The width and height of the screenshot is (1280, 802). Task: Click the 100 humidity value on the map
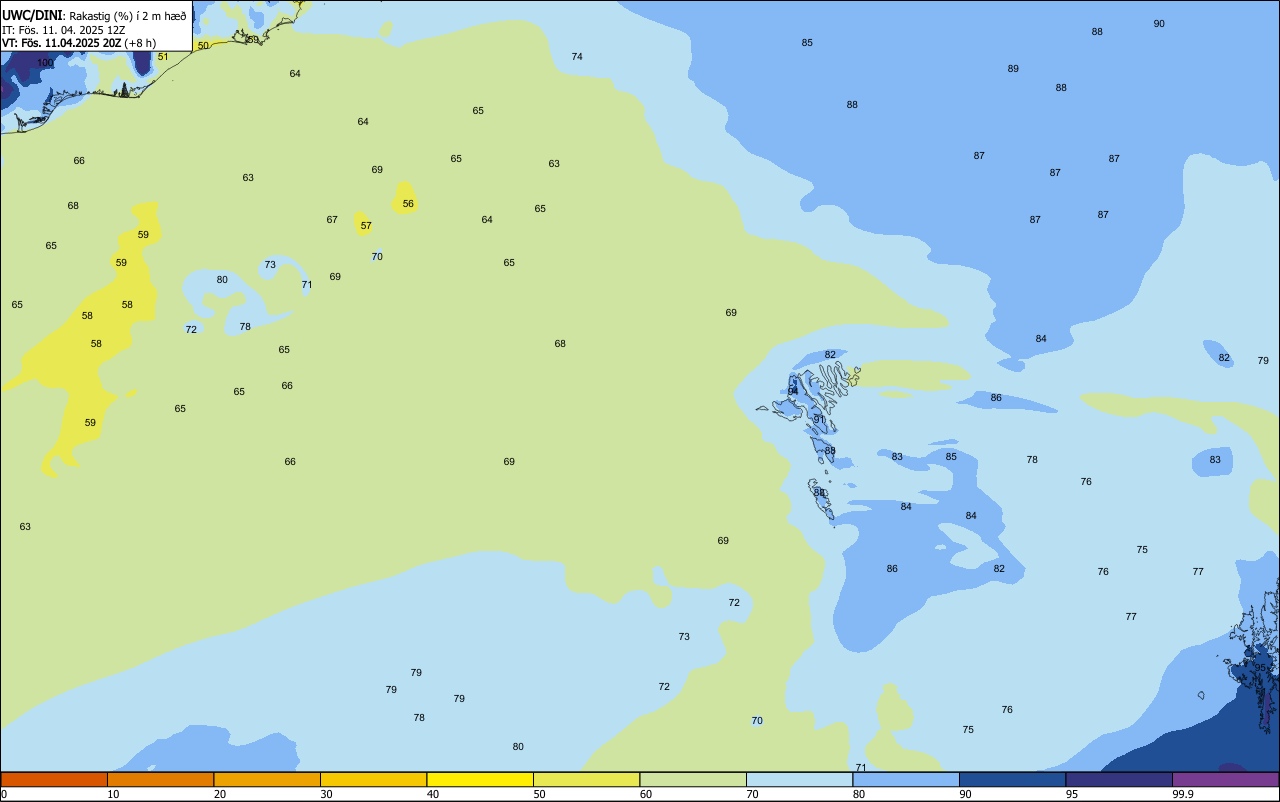(45, 63)
